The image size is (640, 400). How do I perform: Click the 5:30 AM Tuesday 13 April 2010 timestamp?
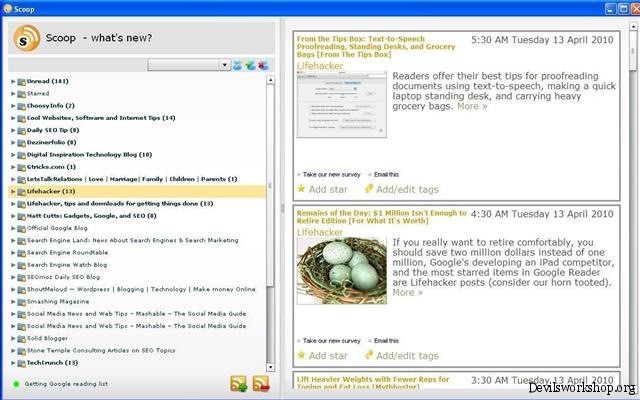pos(542,40)
